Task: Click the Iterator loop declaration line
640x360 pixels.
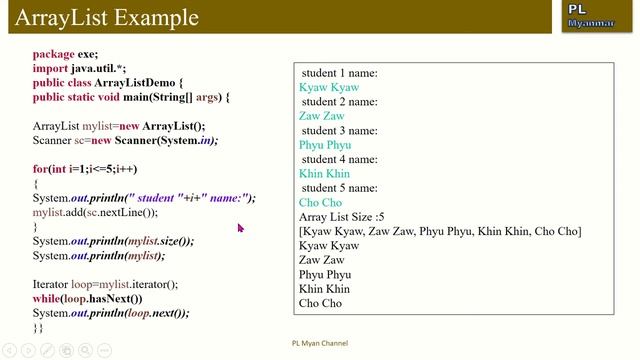Action: pyautogui.click(x=105, y=284)
